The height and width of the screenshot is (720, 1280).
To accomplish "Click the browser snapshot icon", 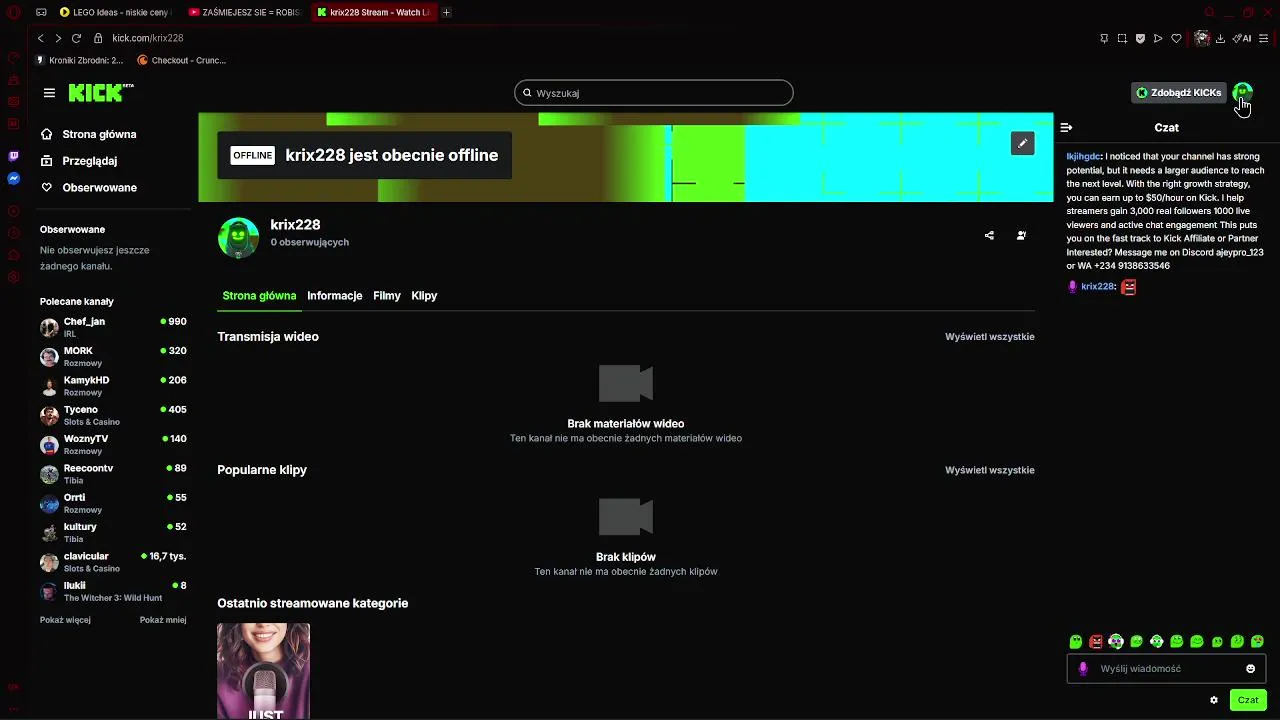I will [x=1122, y=38].
